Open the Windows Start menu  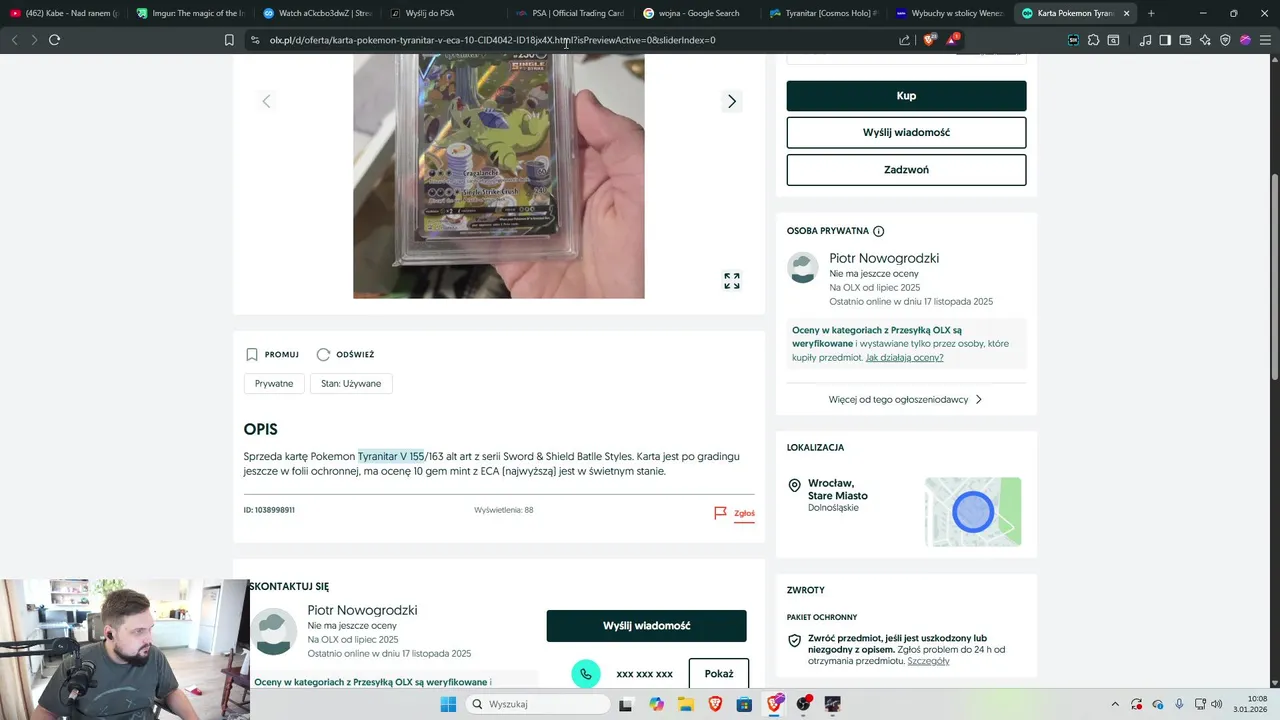tap(448, 704)
